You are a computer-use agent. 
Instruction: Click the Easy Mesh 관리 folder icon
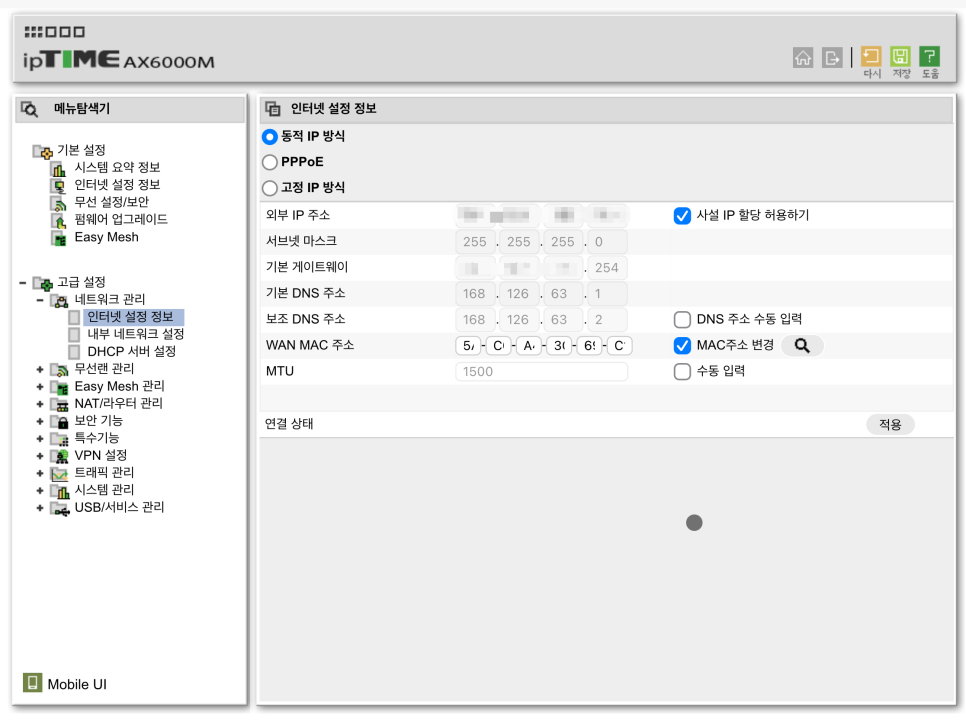(59, 387)
